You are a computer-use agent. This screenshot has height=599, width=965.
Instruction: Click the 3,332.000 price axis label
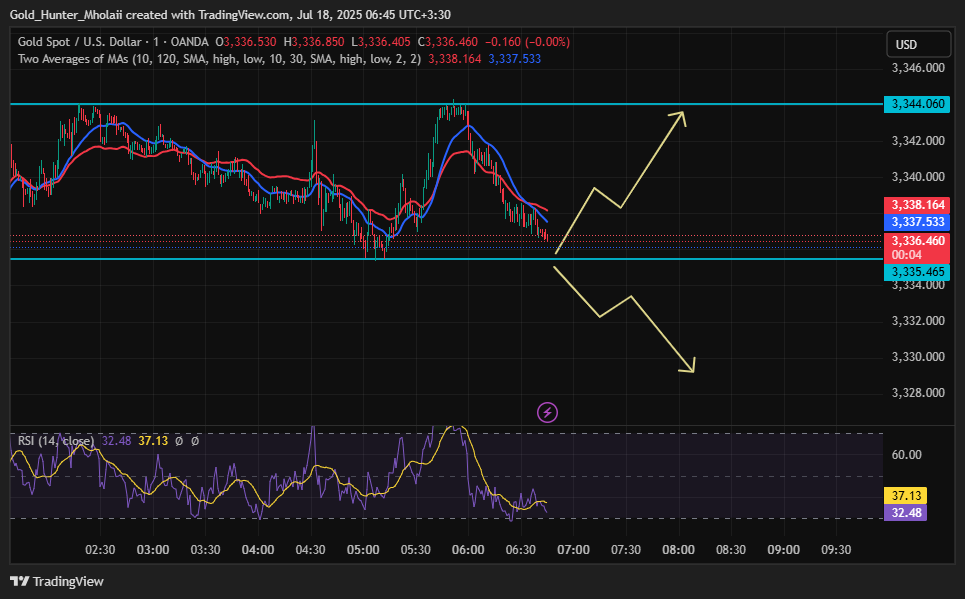coord(918,321)
